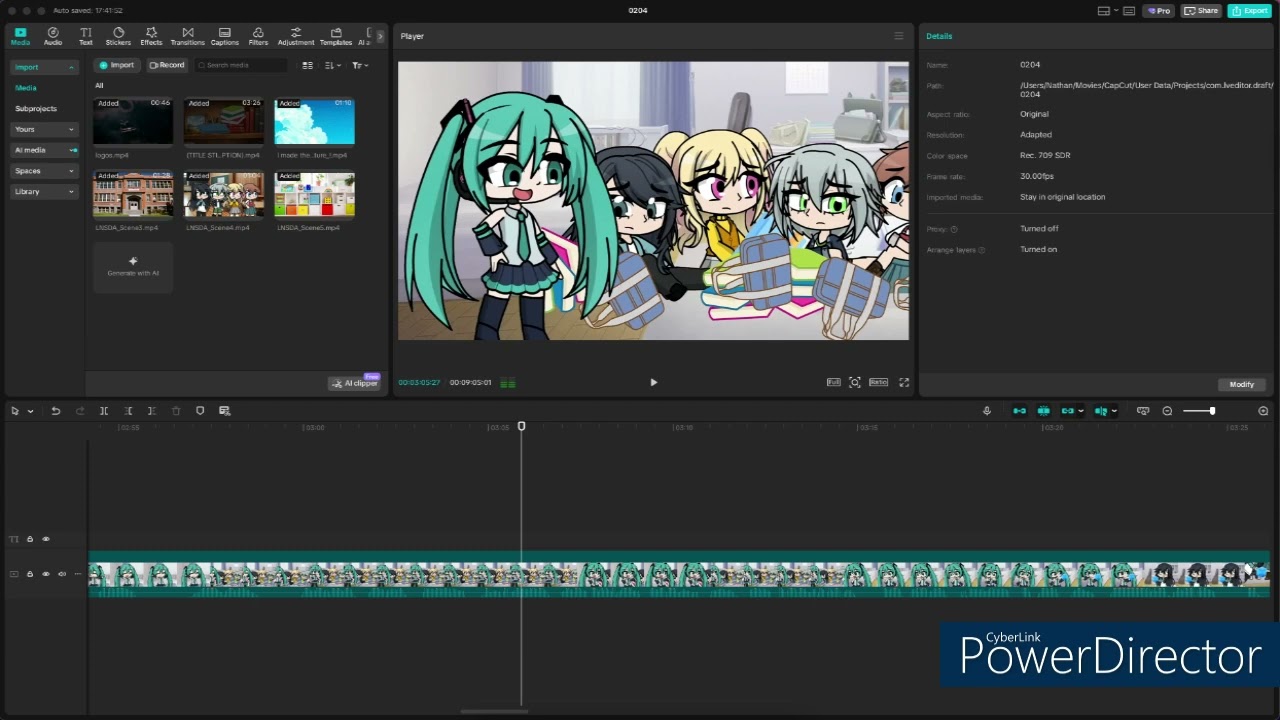Open the Effects tab
Image resolution: width=1280 pixels, height=720 pixels.
click(x=151, y=37)
